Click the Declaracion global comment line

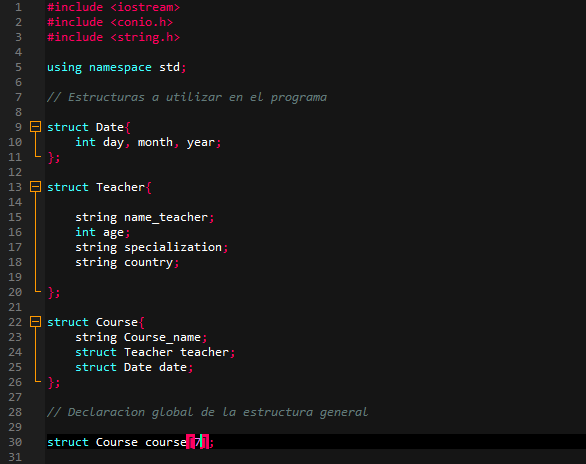pyautogui.click(x=207, y=412)
